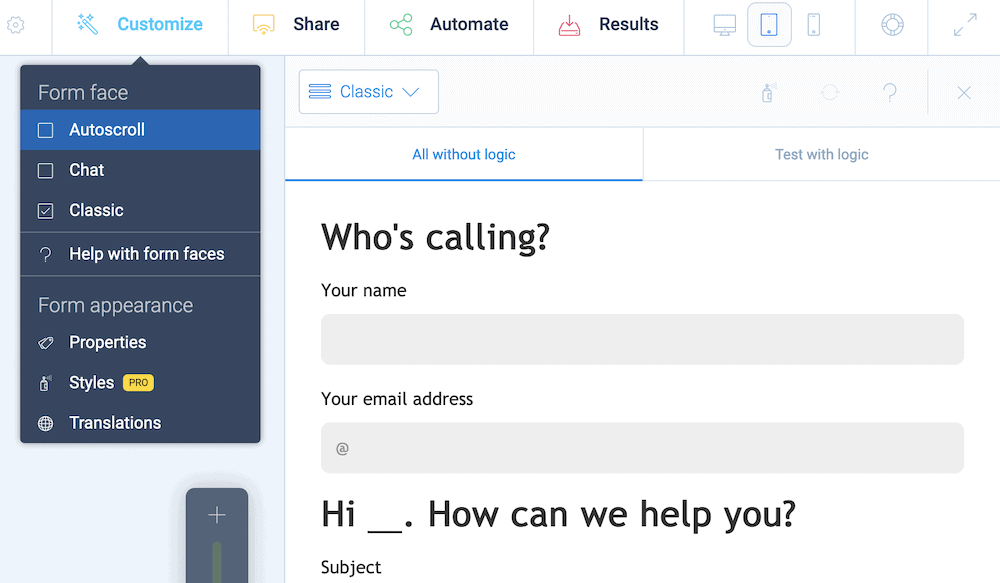The width and height of the screenshot is (1000, 583).
Task: Open the Share section
Action: 297,25
